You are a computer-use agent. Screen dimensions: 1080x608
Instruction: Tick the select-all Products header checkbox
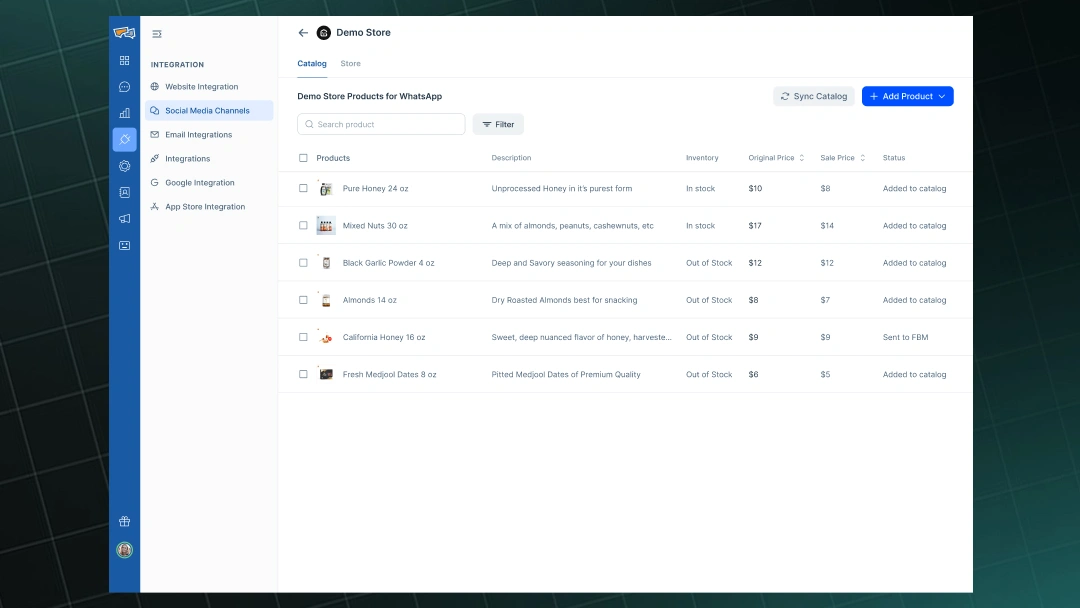[304, 158]
